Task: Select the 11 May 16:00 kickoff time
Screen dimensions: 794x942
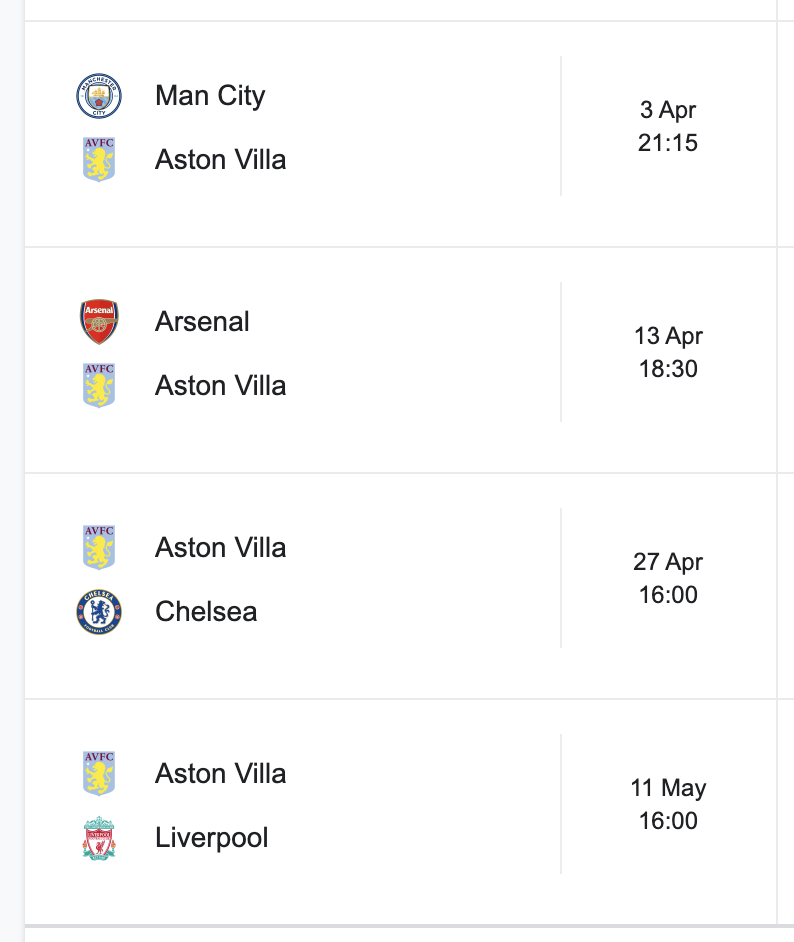Action: (668, 804)
